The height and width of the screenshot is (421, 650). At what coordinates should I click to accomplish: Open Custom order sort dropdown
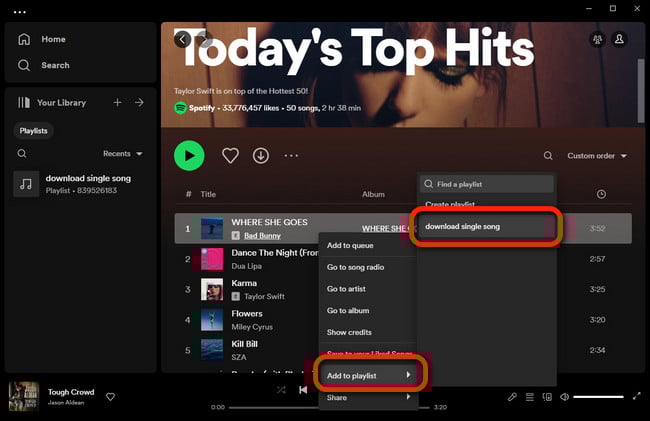tap(597, 156)
